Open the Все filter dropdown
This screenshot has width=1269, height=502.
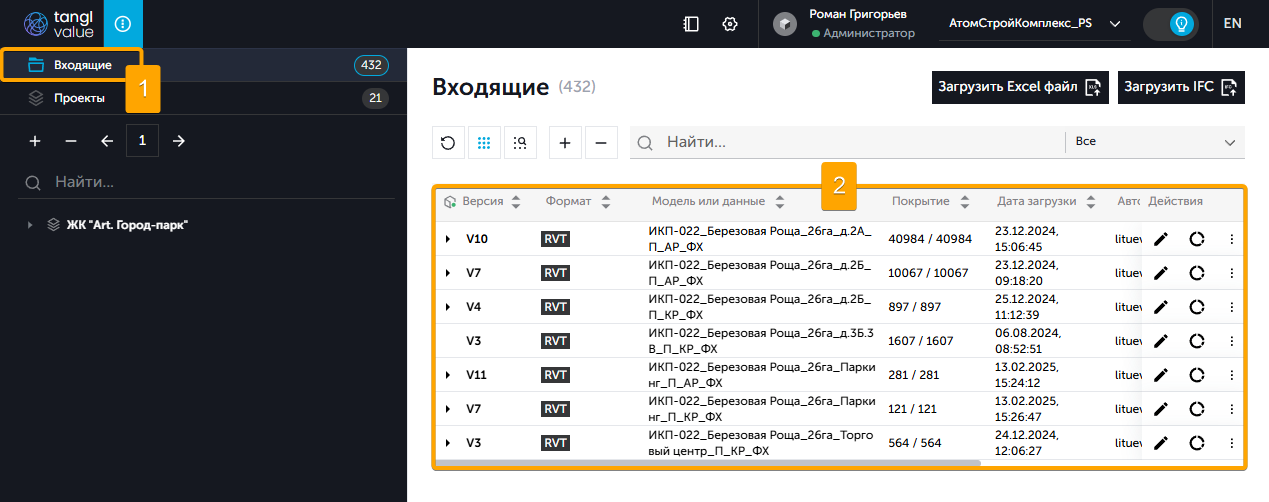1155,142
